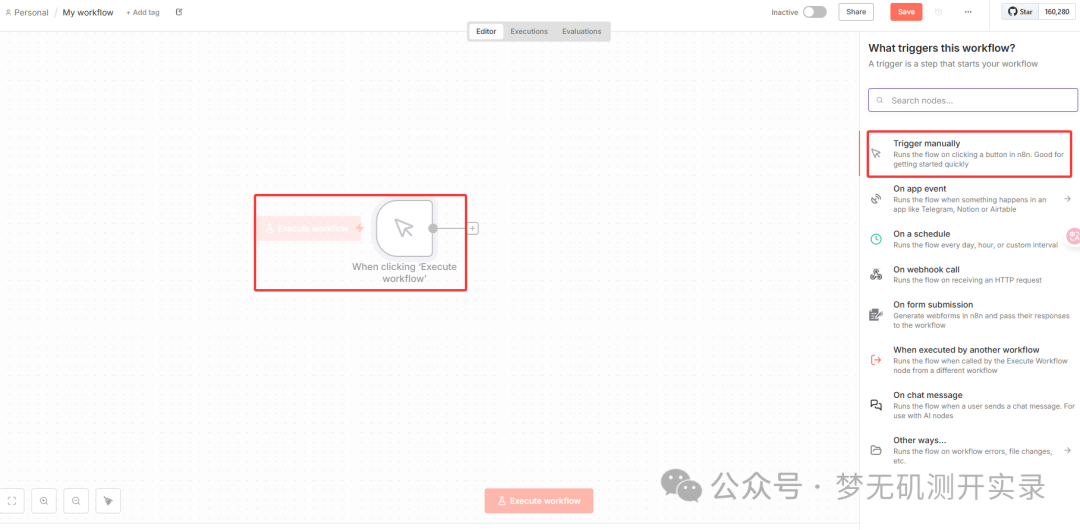Click the My workflow title
This screenshot has height=530, width=1080.
click(88, 12)
